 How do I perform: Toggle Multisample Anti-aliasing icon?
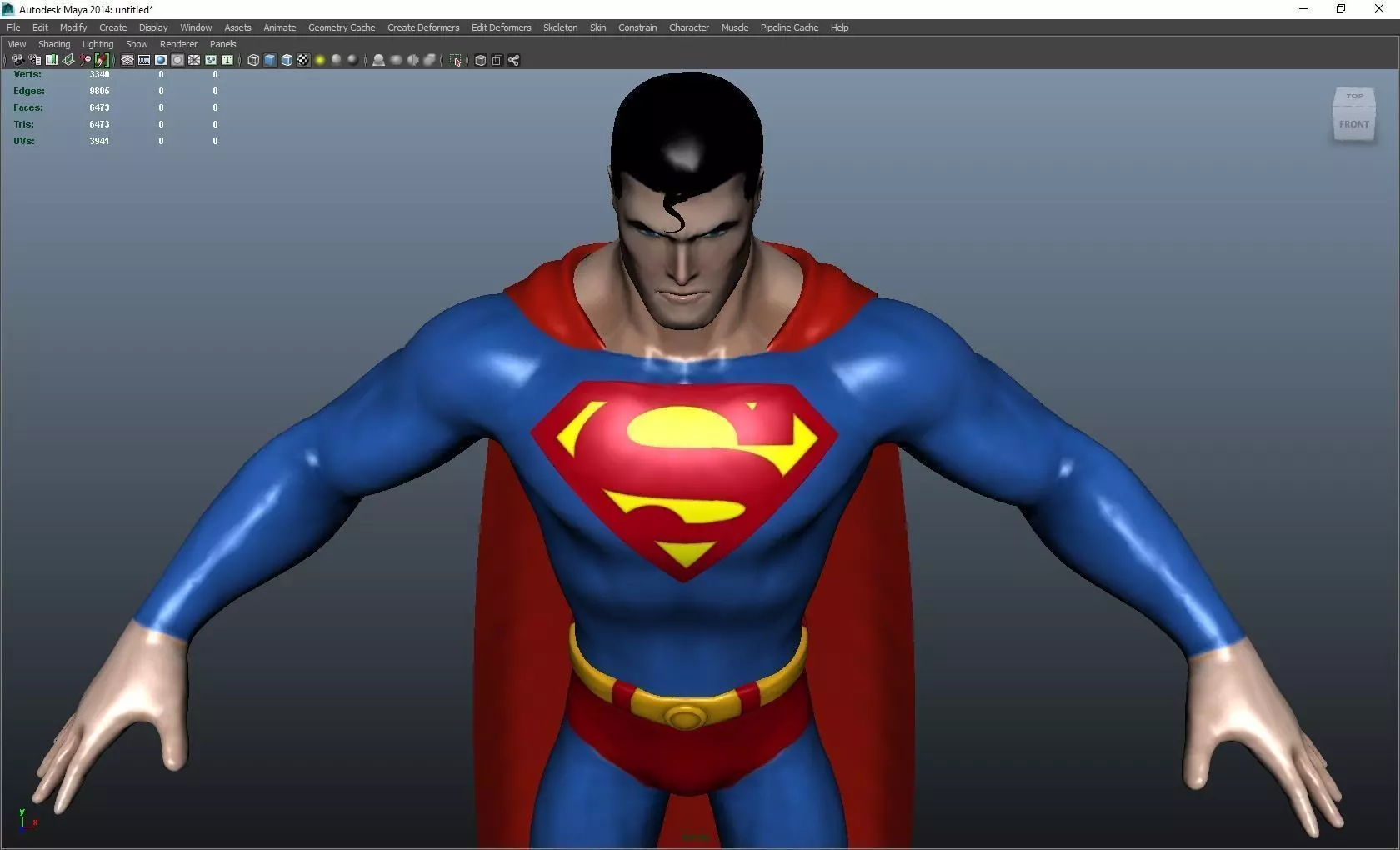click(412, 60)
